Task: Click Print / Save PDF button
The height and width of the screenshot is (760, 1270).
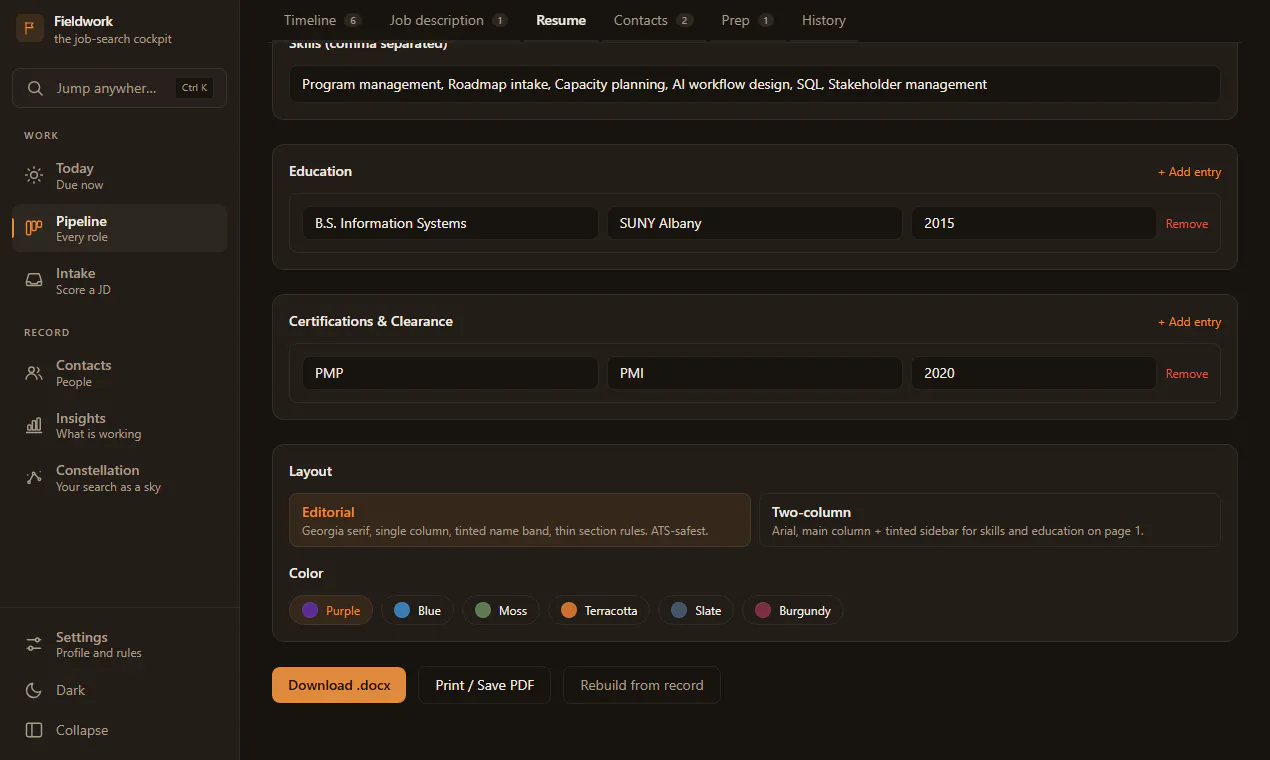Action: [484, 685]
